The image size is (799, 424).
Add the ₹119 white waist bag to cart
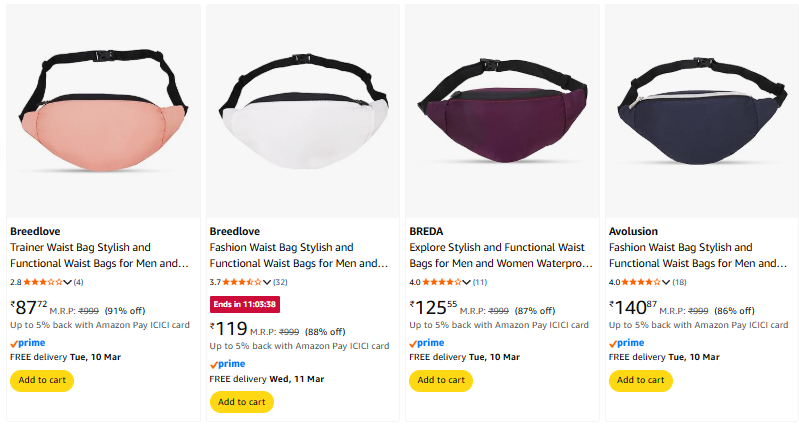click(242, 402)
